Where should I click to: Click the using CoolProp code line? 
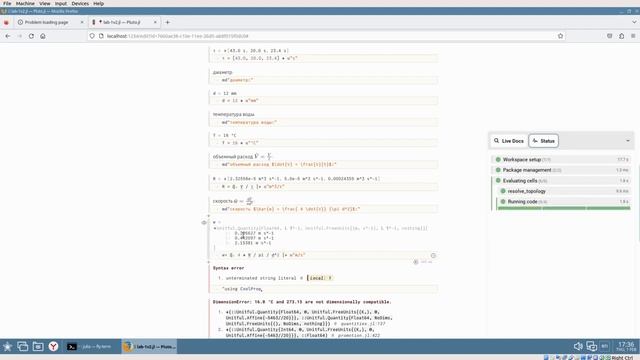(324, 289)
